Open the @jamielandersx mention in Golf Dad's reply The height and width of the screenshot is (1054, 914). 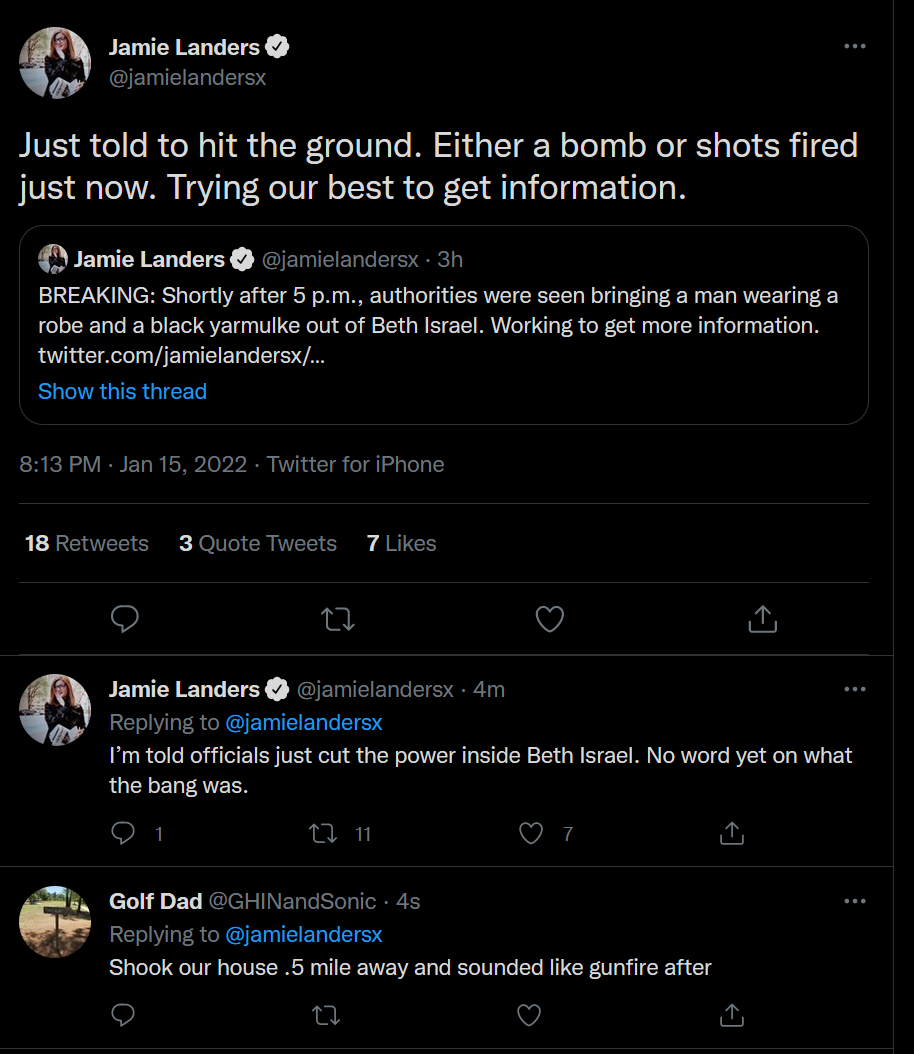pyautogui.click(x=303, y=934)
